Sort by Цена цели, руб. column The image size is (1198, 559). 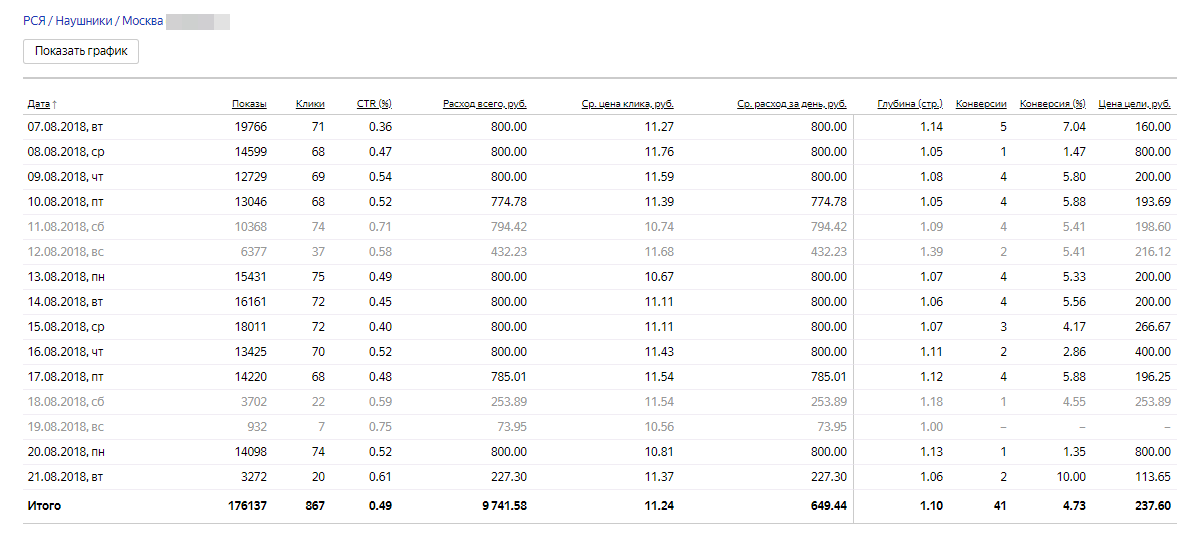tap(1134, 103)
